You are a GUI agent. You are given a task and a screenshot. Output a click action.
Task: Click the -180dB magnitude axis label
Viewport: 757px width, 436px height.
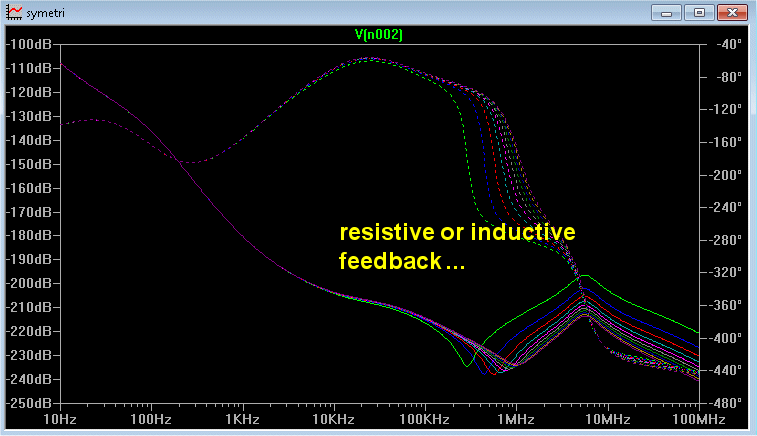point(28,235)
